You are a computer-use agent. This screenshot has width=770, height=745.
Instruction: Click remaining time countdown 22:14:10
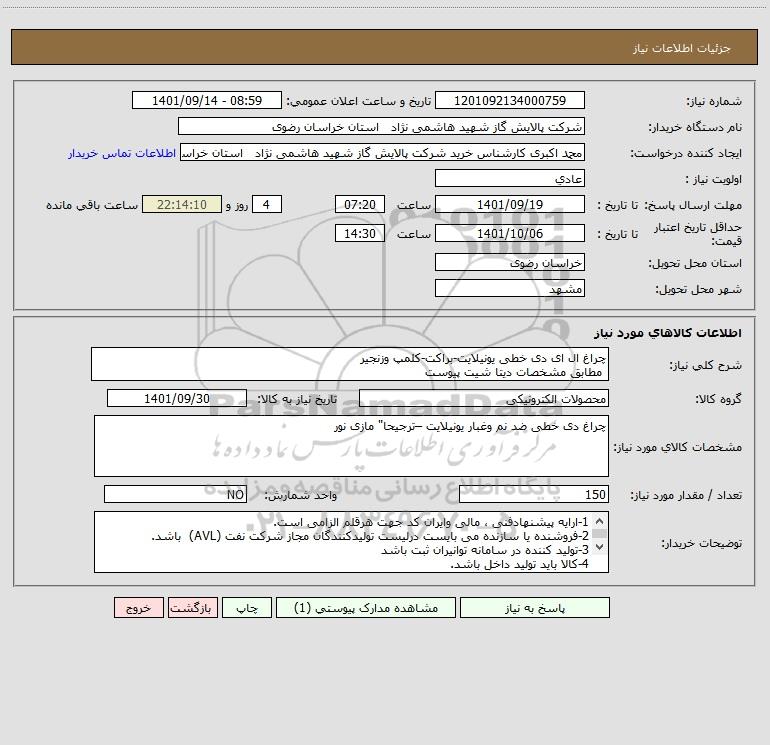[182, 204]
